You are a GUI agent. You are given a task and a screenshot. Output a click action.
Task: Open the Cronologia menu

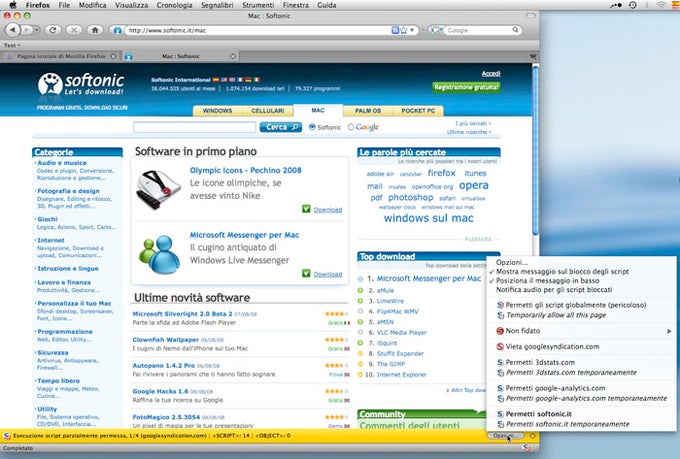[174, 5]
